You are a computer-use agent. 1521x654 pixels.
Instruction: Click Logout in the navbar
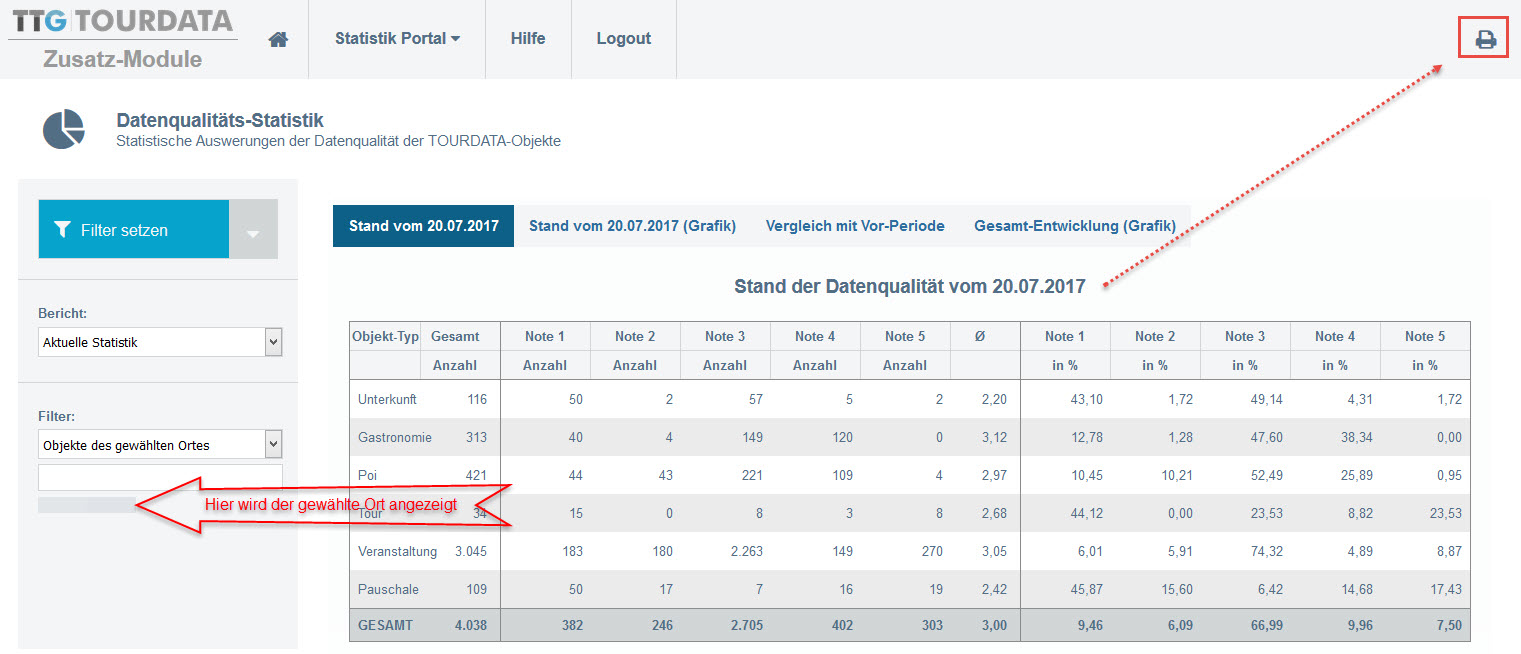pyautogui.click(x=624, y=39)
